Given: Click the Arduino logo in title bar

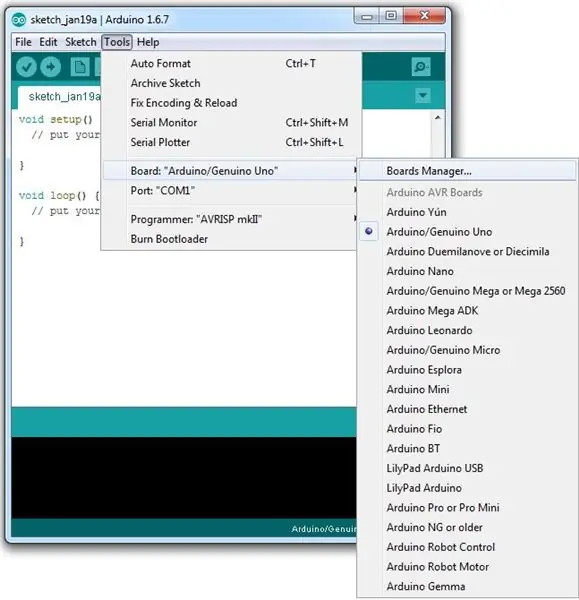Looking at the screenshot, I should [x=19, y=20].
